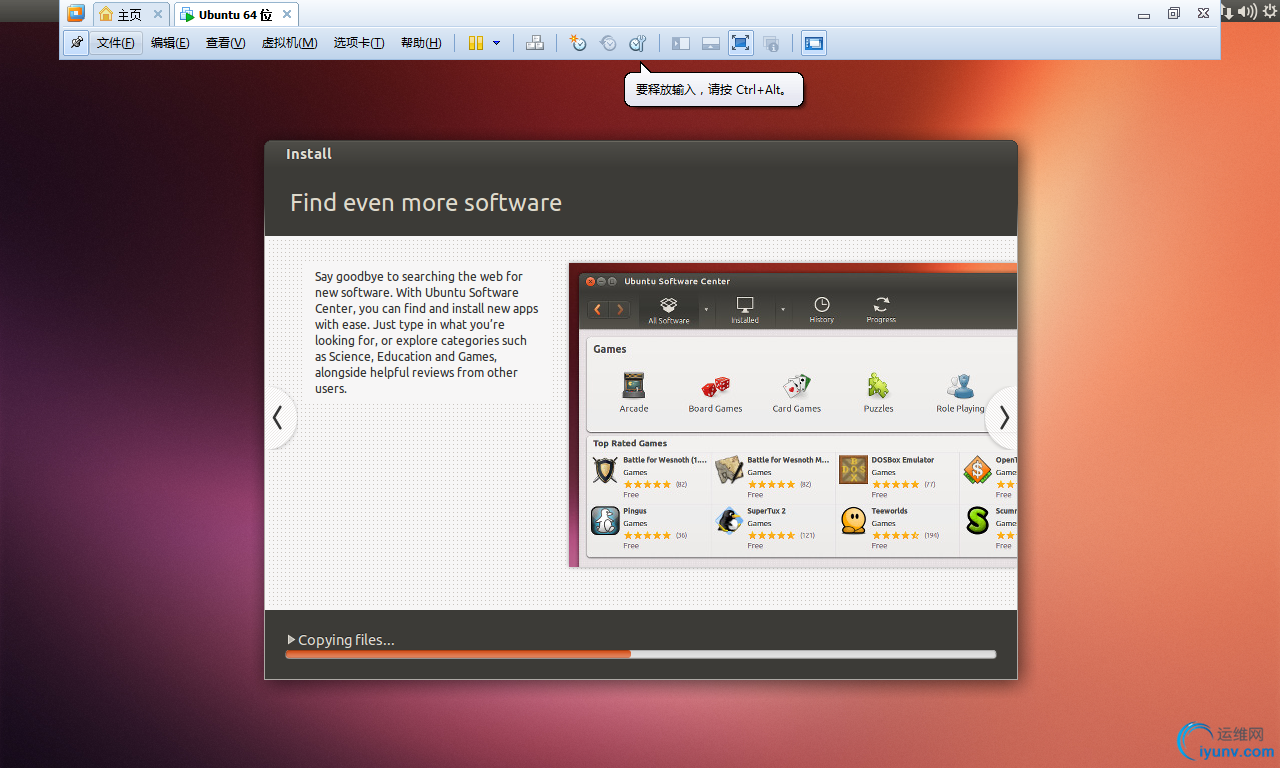The image size is (1280, 768).
Task: Click the Install window title
Action: tap(309, 154)
